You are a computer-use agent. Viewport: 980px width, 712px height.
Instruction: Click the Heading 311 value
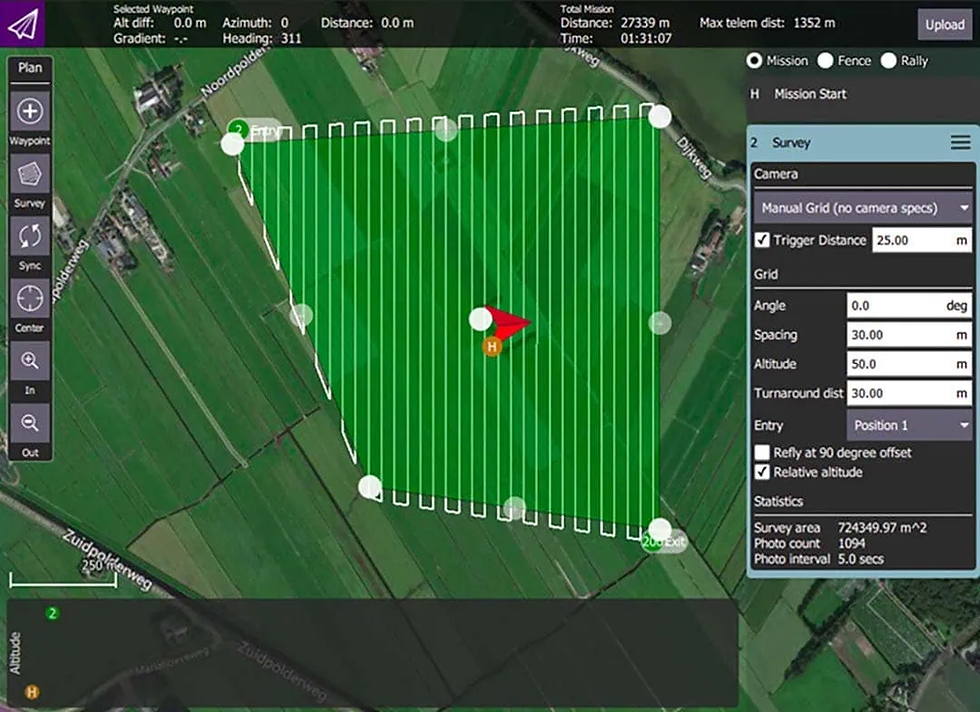(291, 38)
